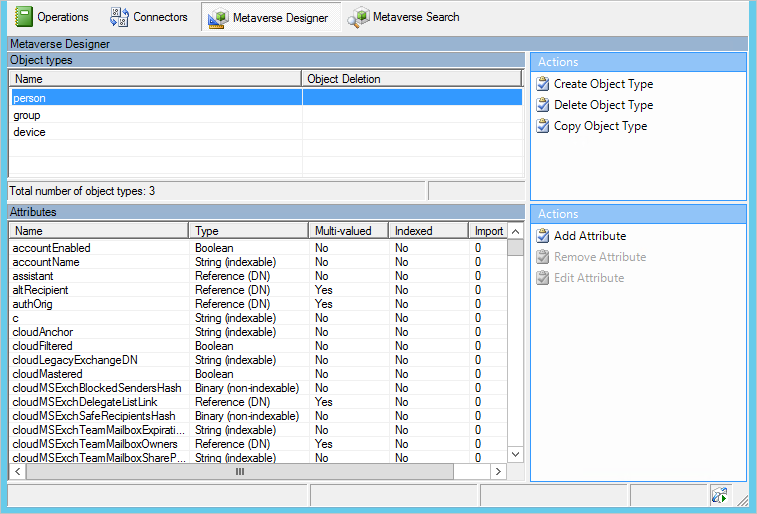The height and width of the screenshot is (514, 757).
Task: Click the Create Object Type icon
Action: [x=543, y=84]
